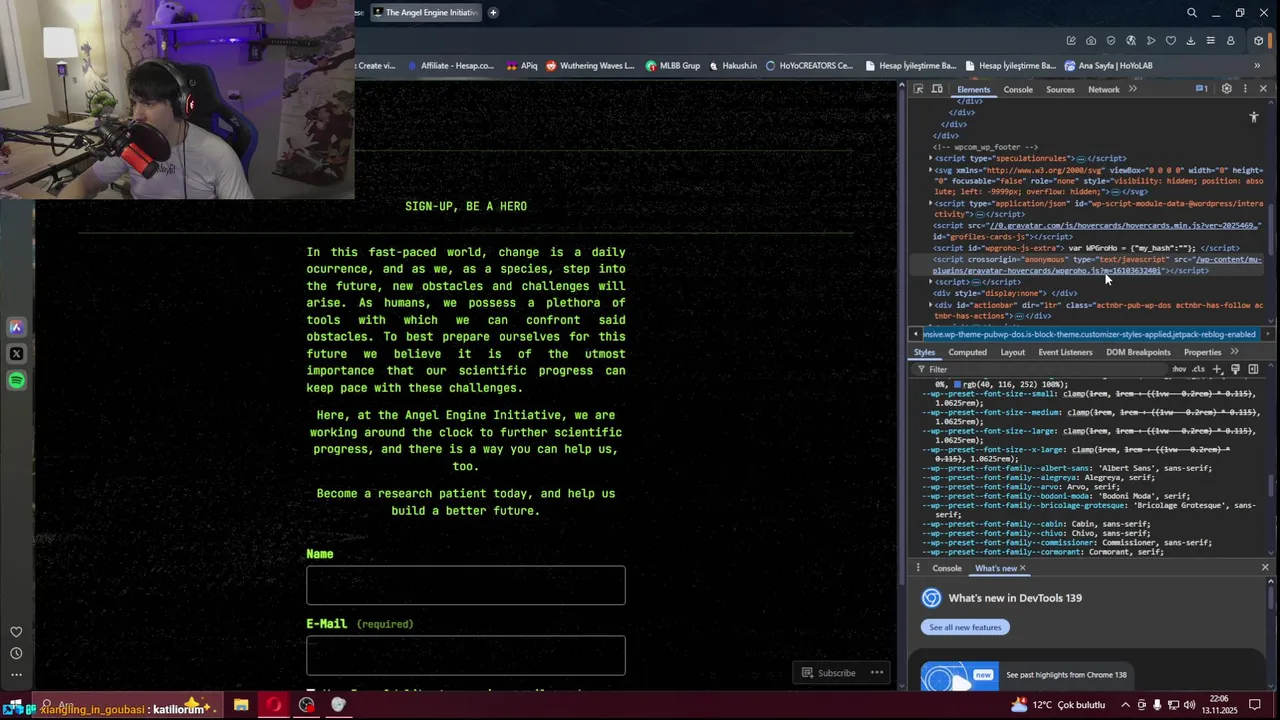Open sidebar heart bookmarks icon
This screenshot has height=720, width=1280.
click(x=16, y=632)
